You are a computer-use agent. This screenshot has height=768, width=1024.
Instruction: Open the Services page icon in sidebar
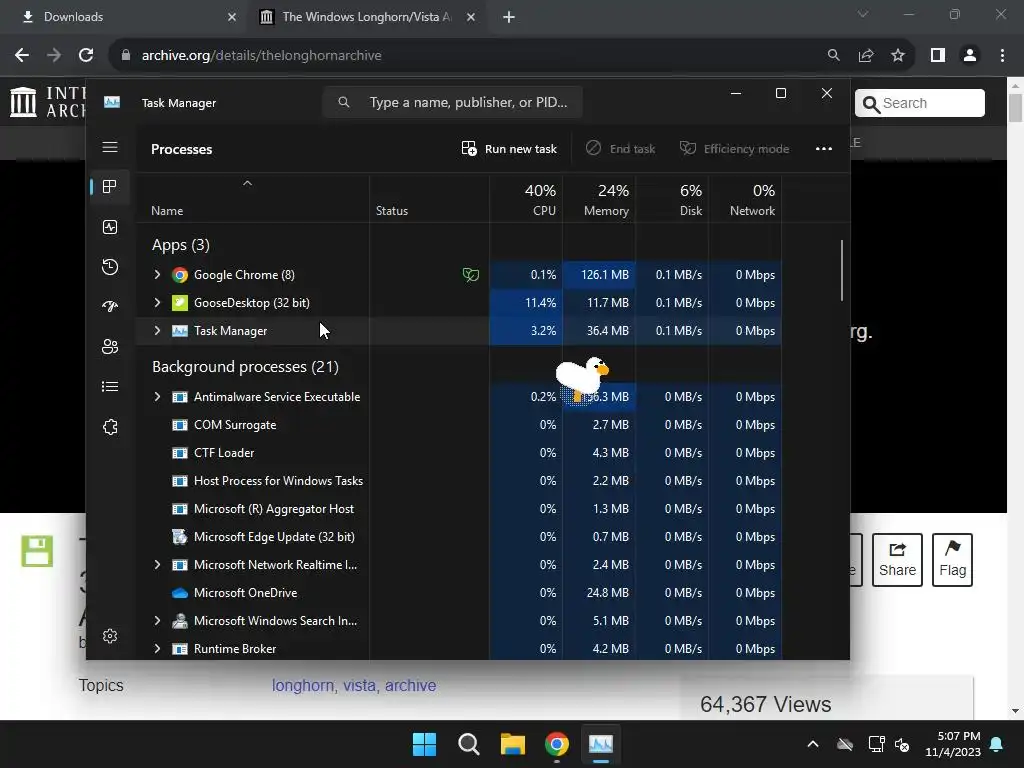click(x=110, y=426)
